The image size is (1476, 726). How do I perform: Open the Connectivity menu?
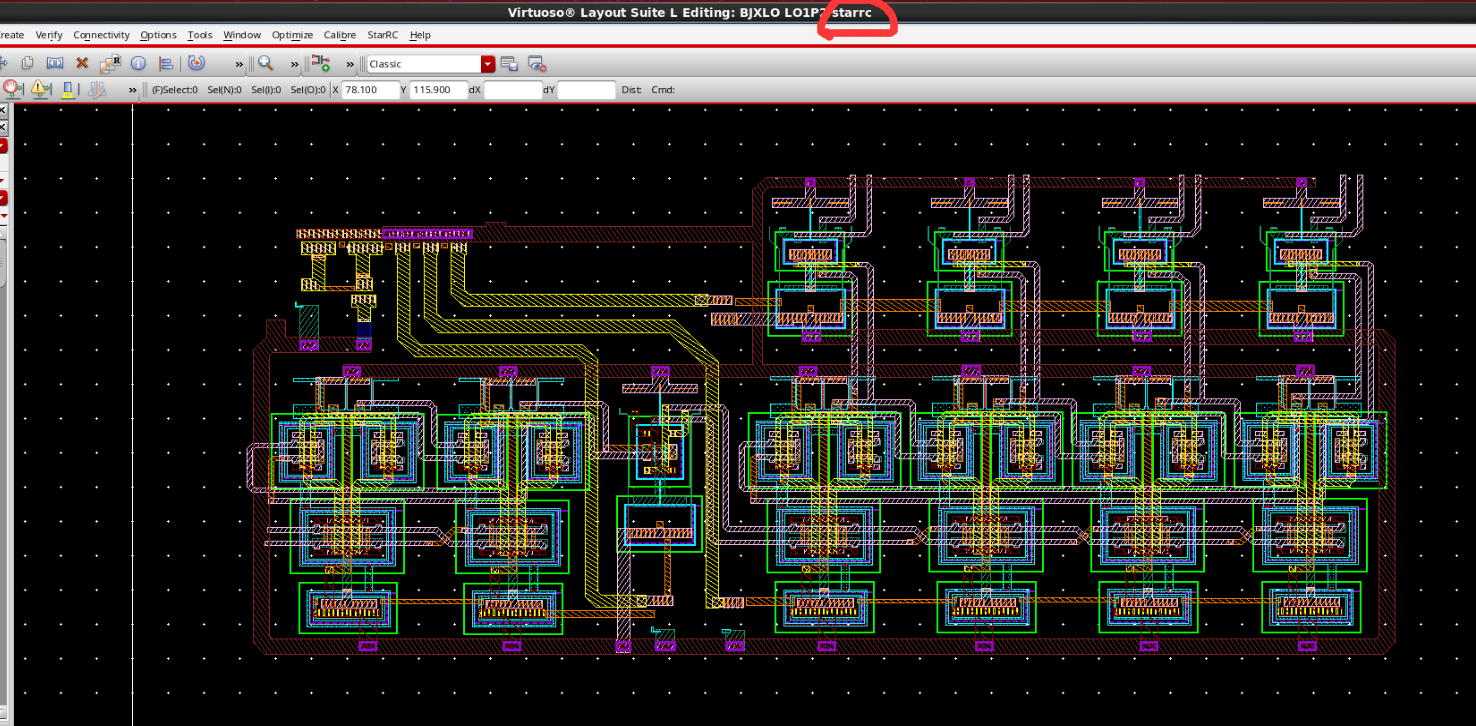click(101, 35)
